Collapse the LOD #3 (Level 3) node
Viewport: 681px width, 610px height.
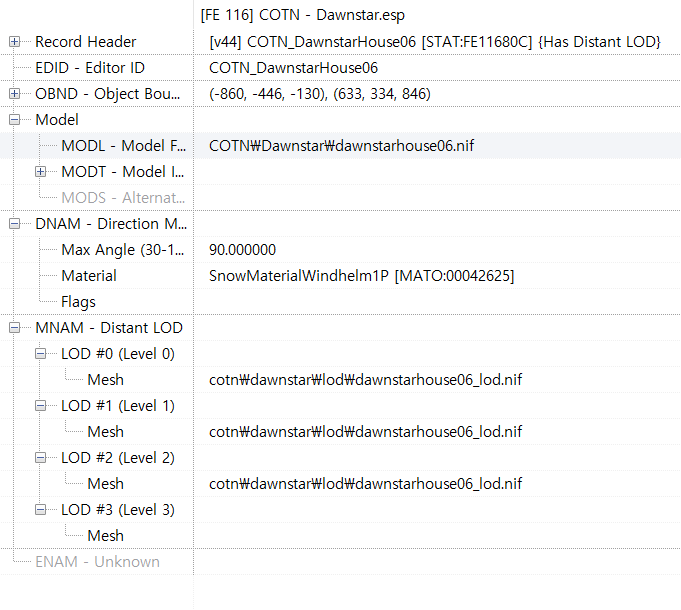(x=41, y=510)
